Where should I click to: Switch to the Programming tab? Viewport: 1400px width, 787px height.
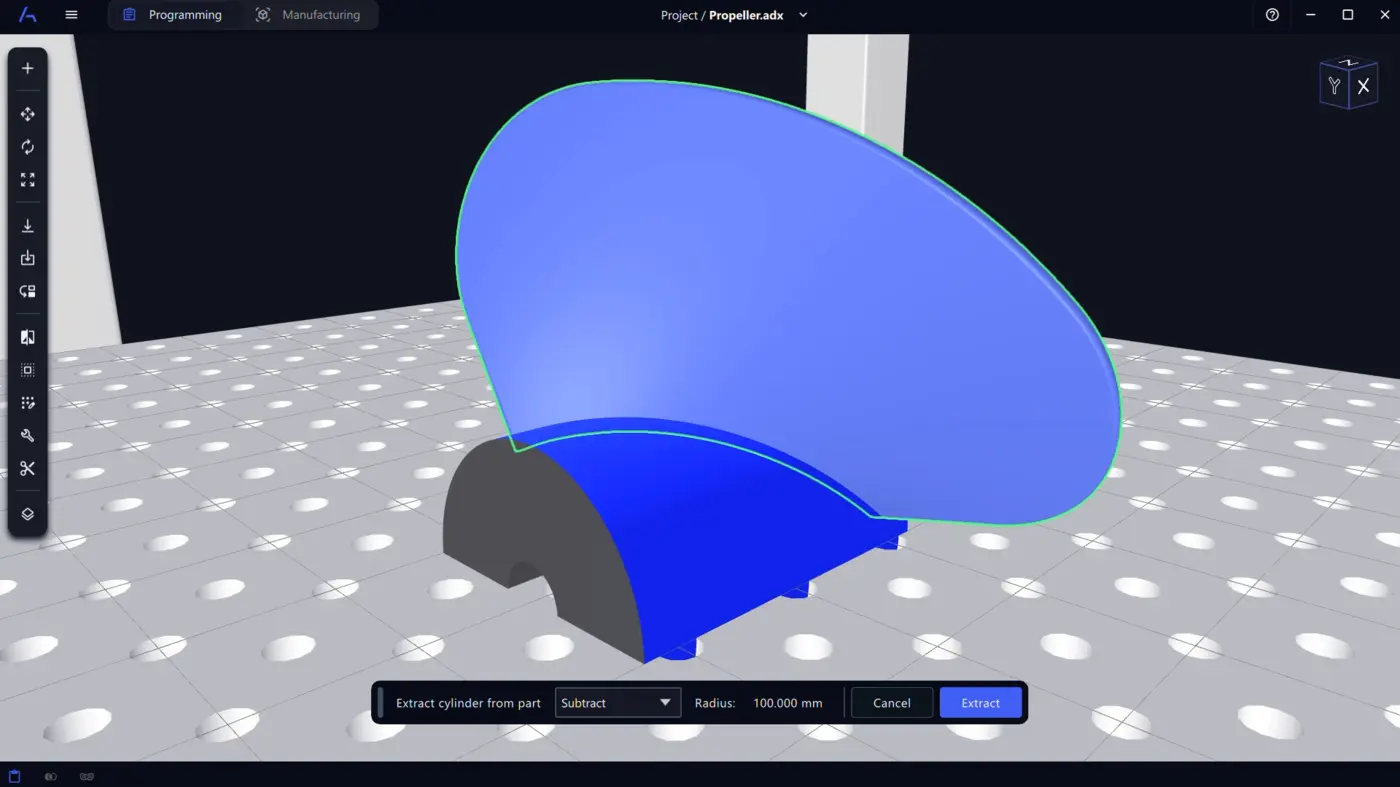(x=173, y=15)
